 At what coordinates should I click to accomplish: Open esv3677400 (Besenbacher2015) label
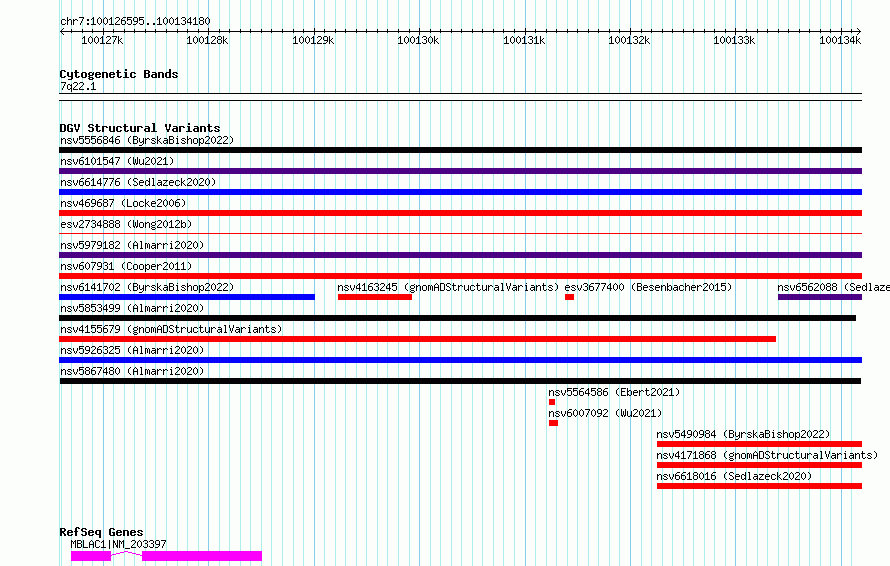tap(648, 287)
